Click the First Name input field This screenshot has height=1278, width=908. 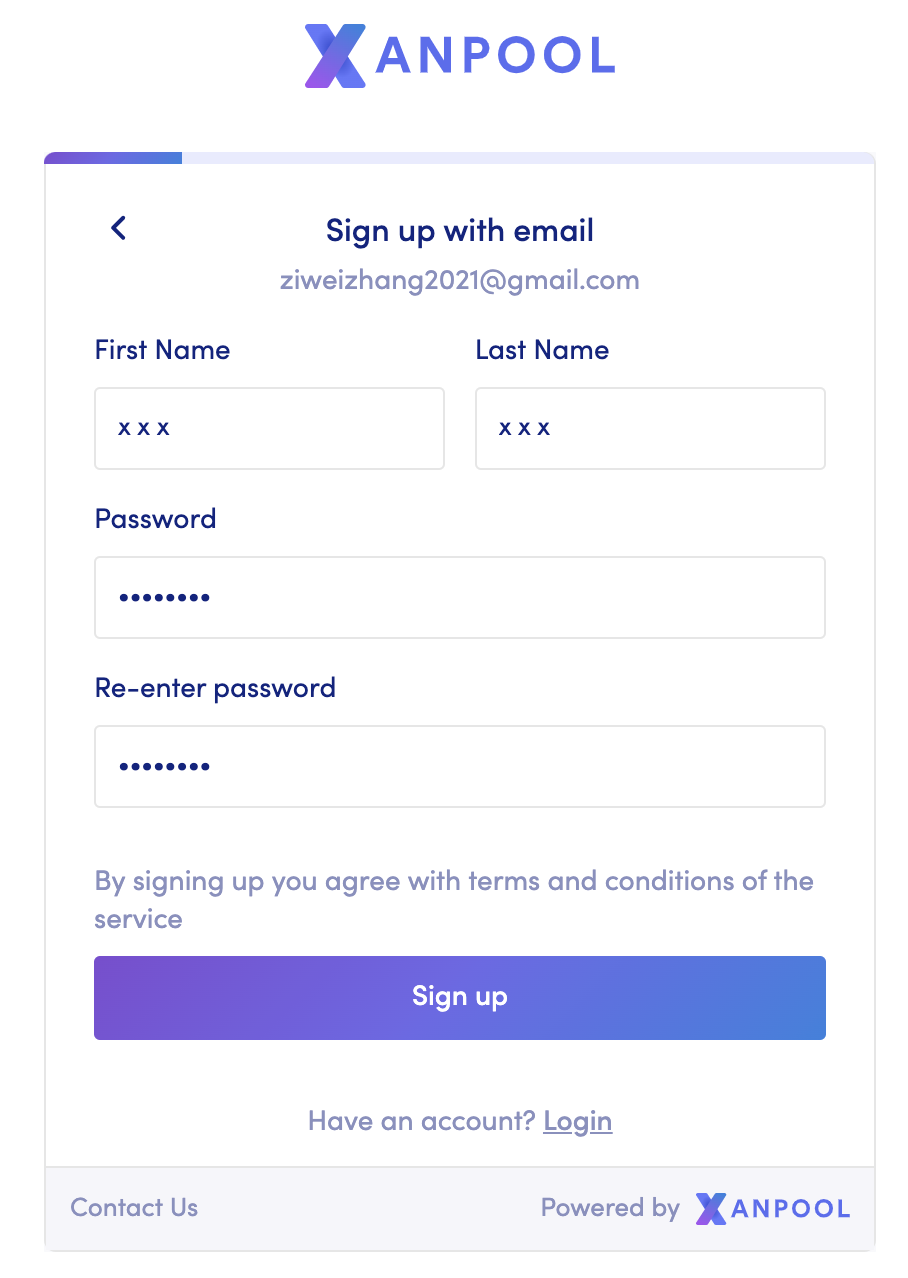tap(269, 429)
